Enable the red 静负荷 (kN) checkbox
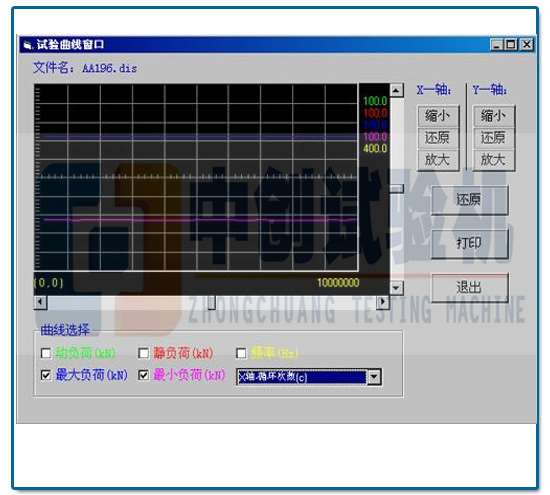The height and width of the screenshot is (495, 550). tap(143, 353)
